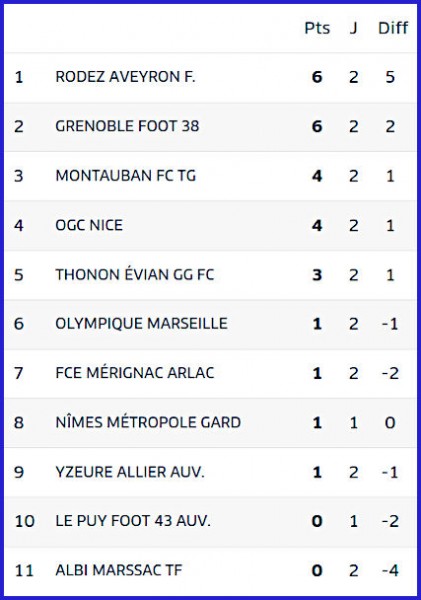Image resolution: width=421 pixels, height=600 pixels.
Task: Click rank number 11 in standings
Action: click(24, 571)
